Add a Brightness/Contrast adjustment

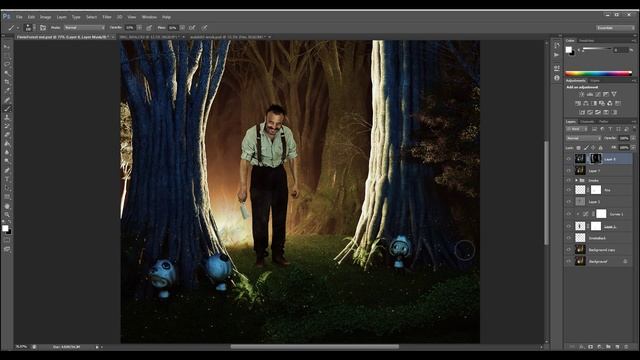581,94
